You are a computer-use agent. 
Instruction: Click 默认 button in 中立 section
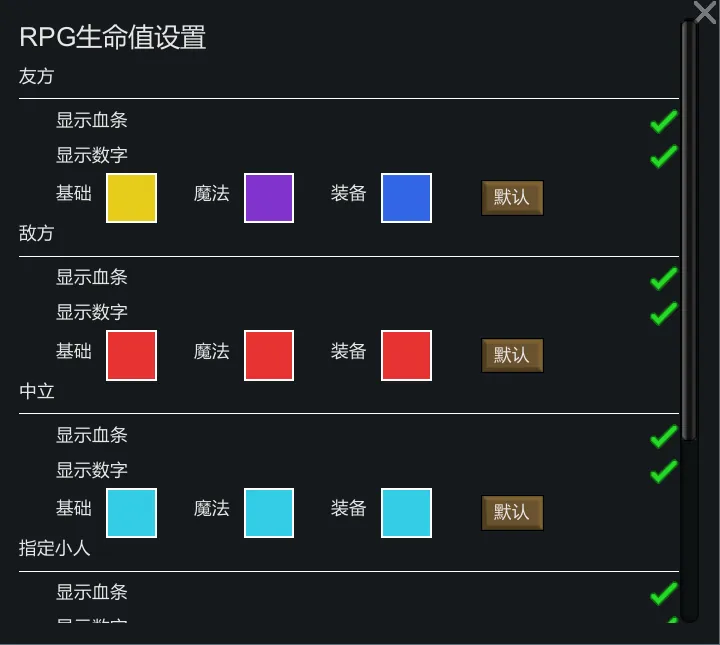click(512, 513)
